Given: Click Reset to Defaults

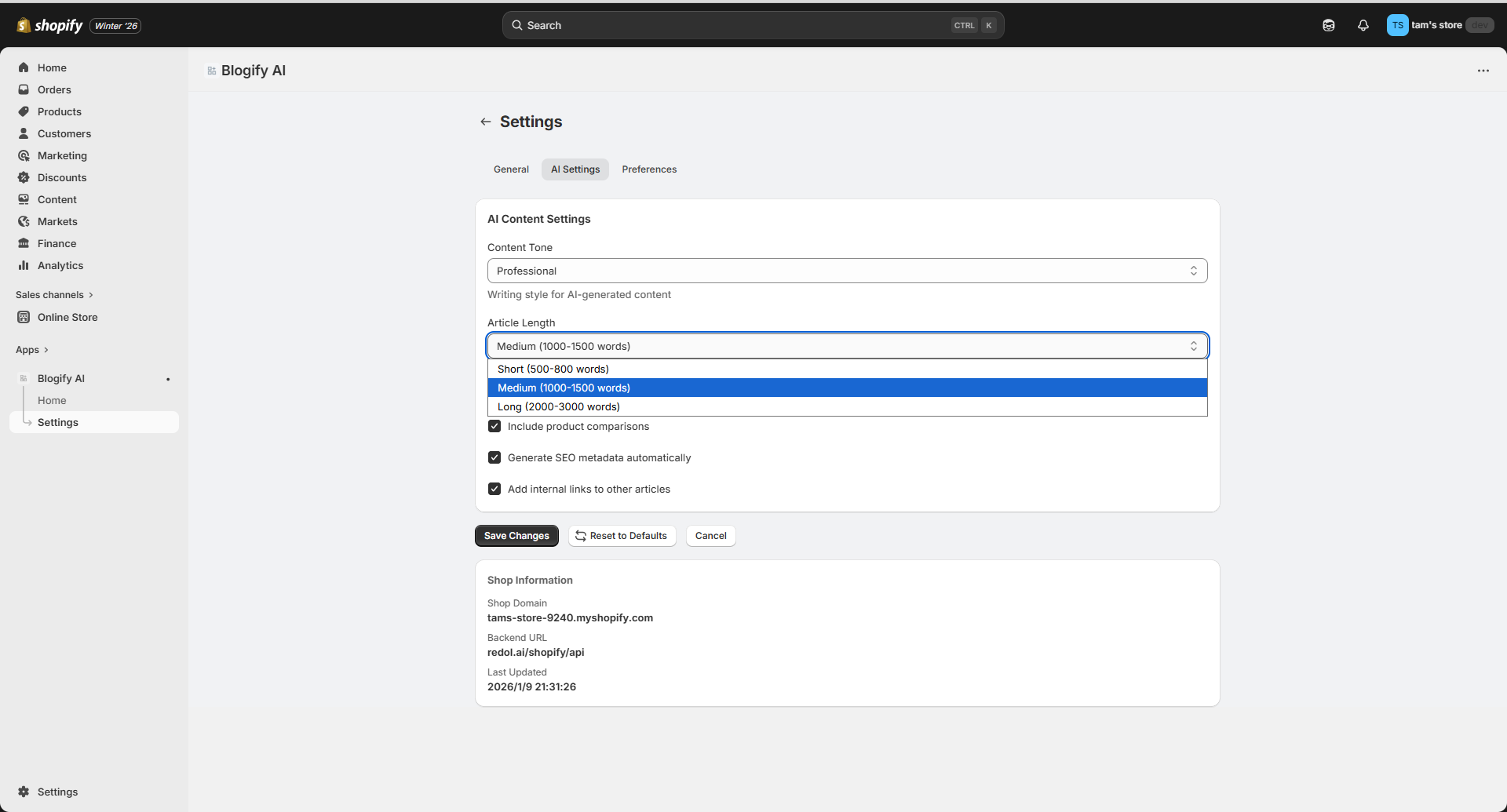Looking at the screenshot, I should click(622, 536).
